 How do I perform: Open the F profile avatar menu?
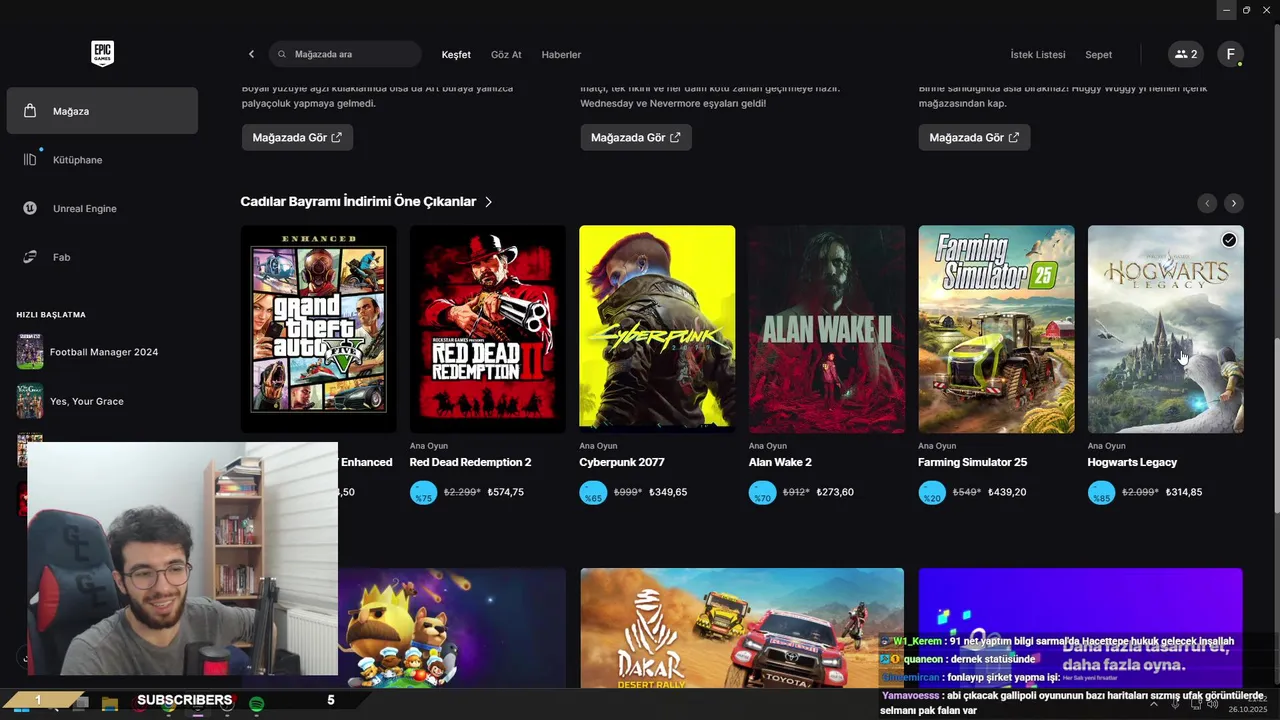(x=1230, y=55)
